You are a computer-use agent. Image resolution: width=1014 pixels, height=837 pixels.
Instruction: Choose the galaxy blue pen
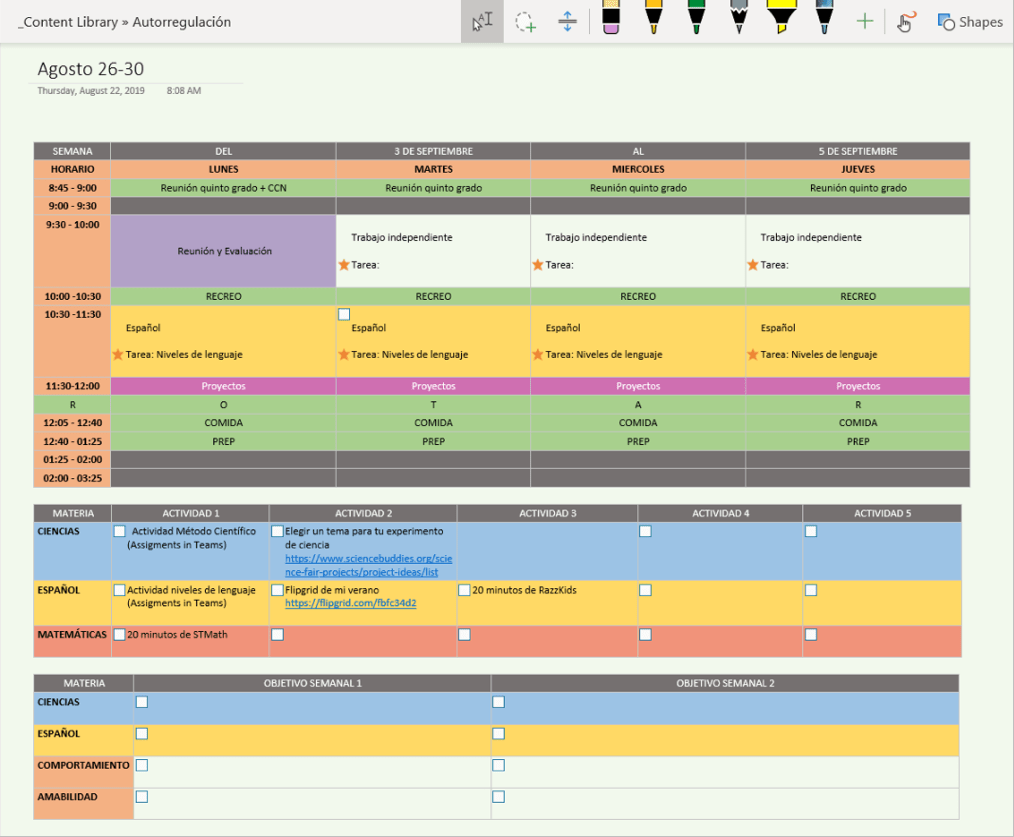[x=823, y=18]
